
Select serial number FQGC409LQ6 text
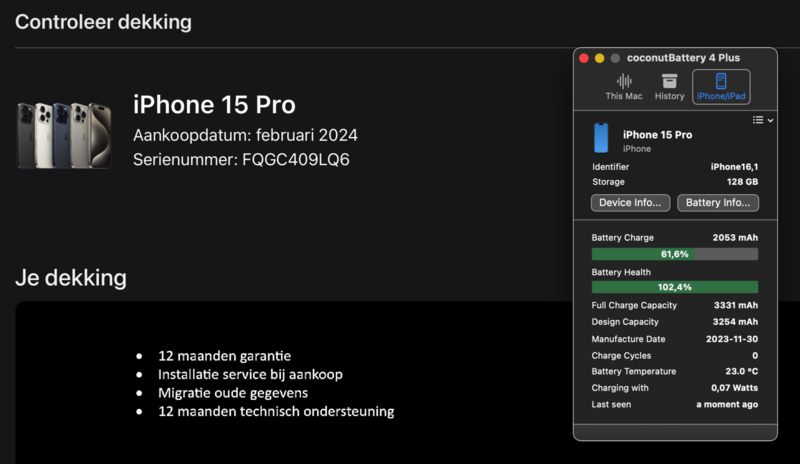pyautogui.click(x=295, y=160)
